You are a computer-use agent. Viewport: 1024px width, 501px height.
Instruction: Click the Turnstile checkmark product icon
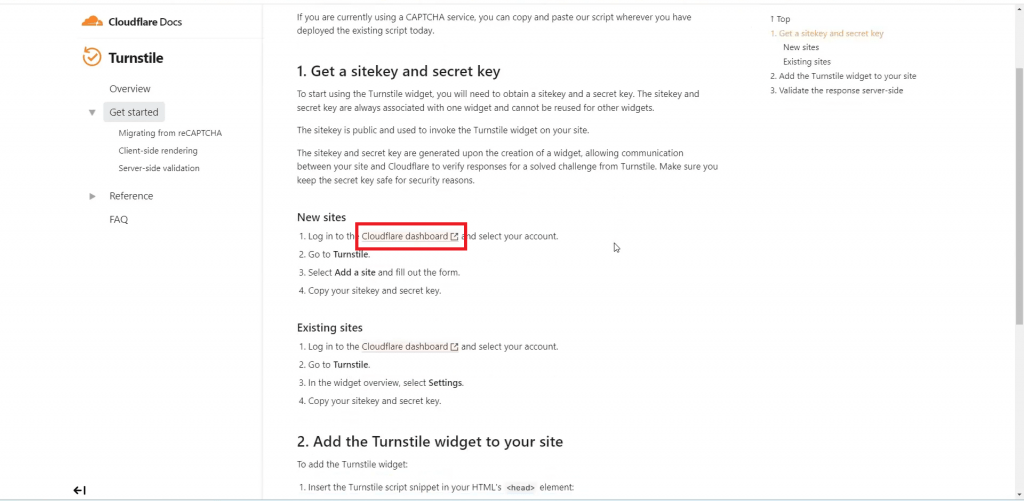(92, 57)
